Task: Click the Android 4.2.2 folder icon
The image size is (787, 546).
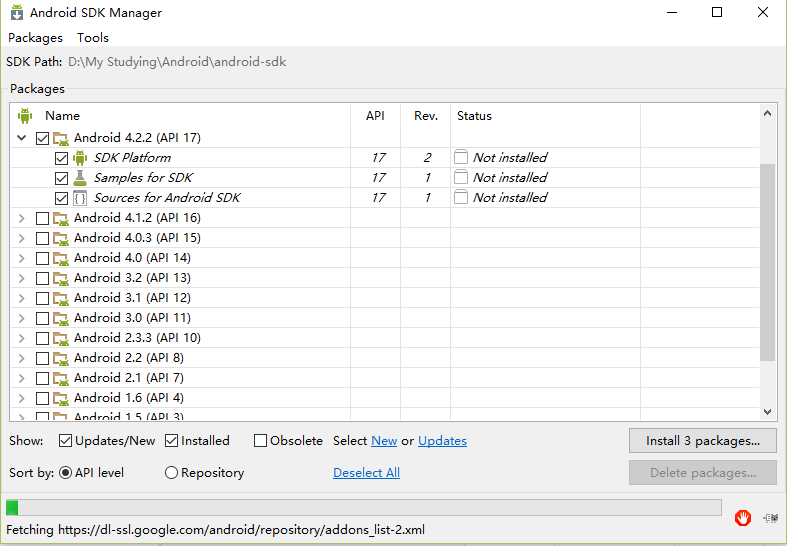Action: click(61, 138)
